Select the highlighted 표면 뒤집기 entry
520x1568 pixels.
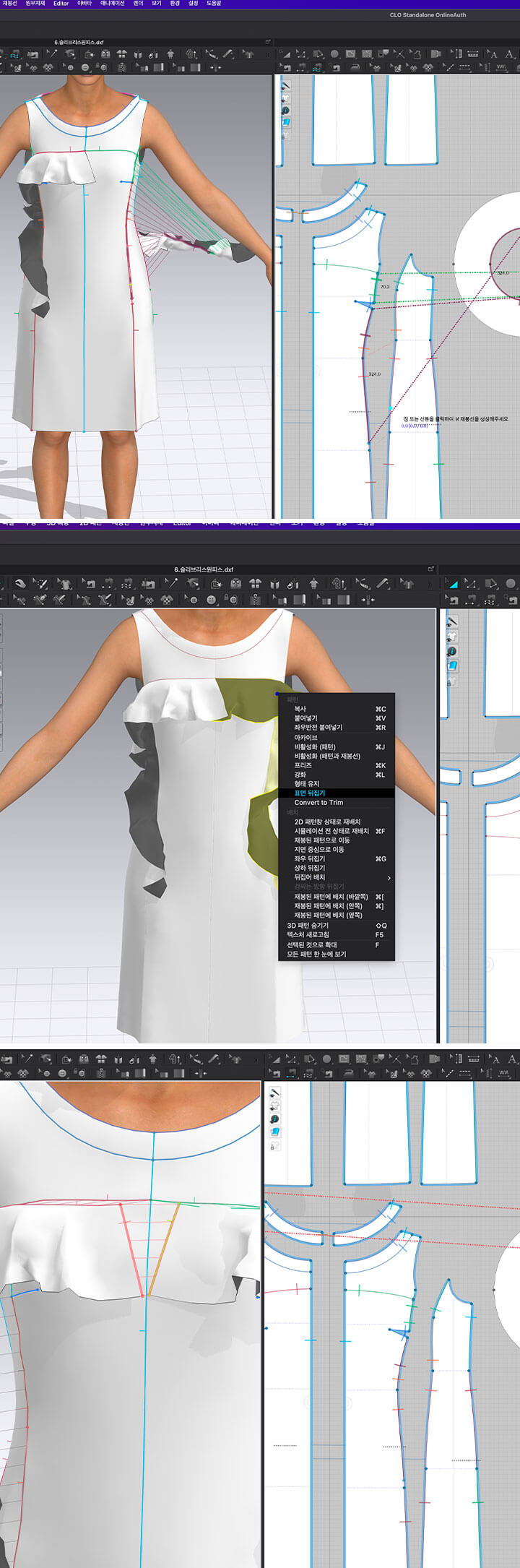(336, 793)
